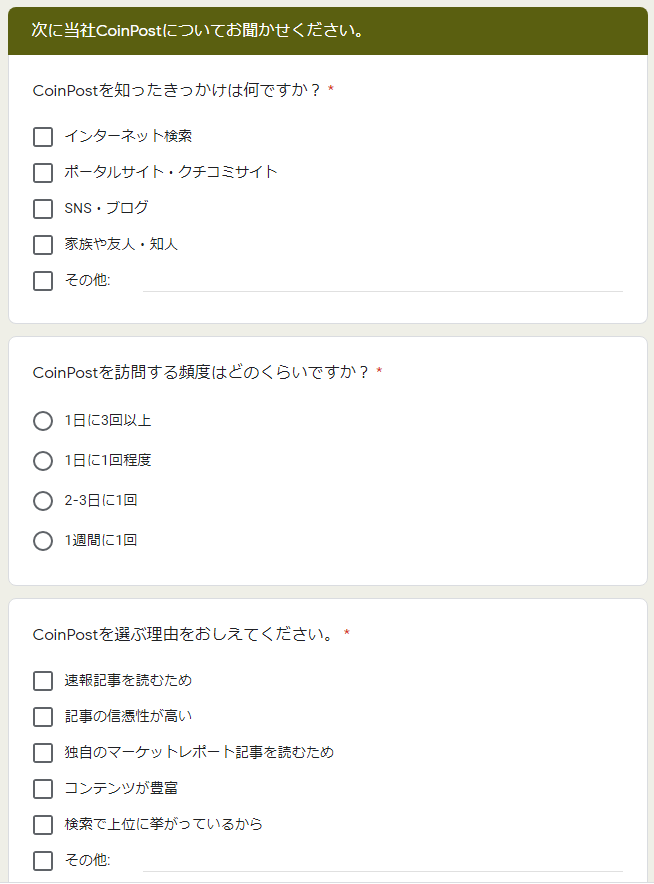Tick 記事の信憑性が高い checkbox
654x884 pixels.
[x=43, y=717]
